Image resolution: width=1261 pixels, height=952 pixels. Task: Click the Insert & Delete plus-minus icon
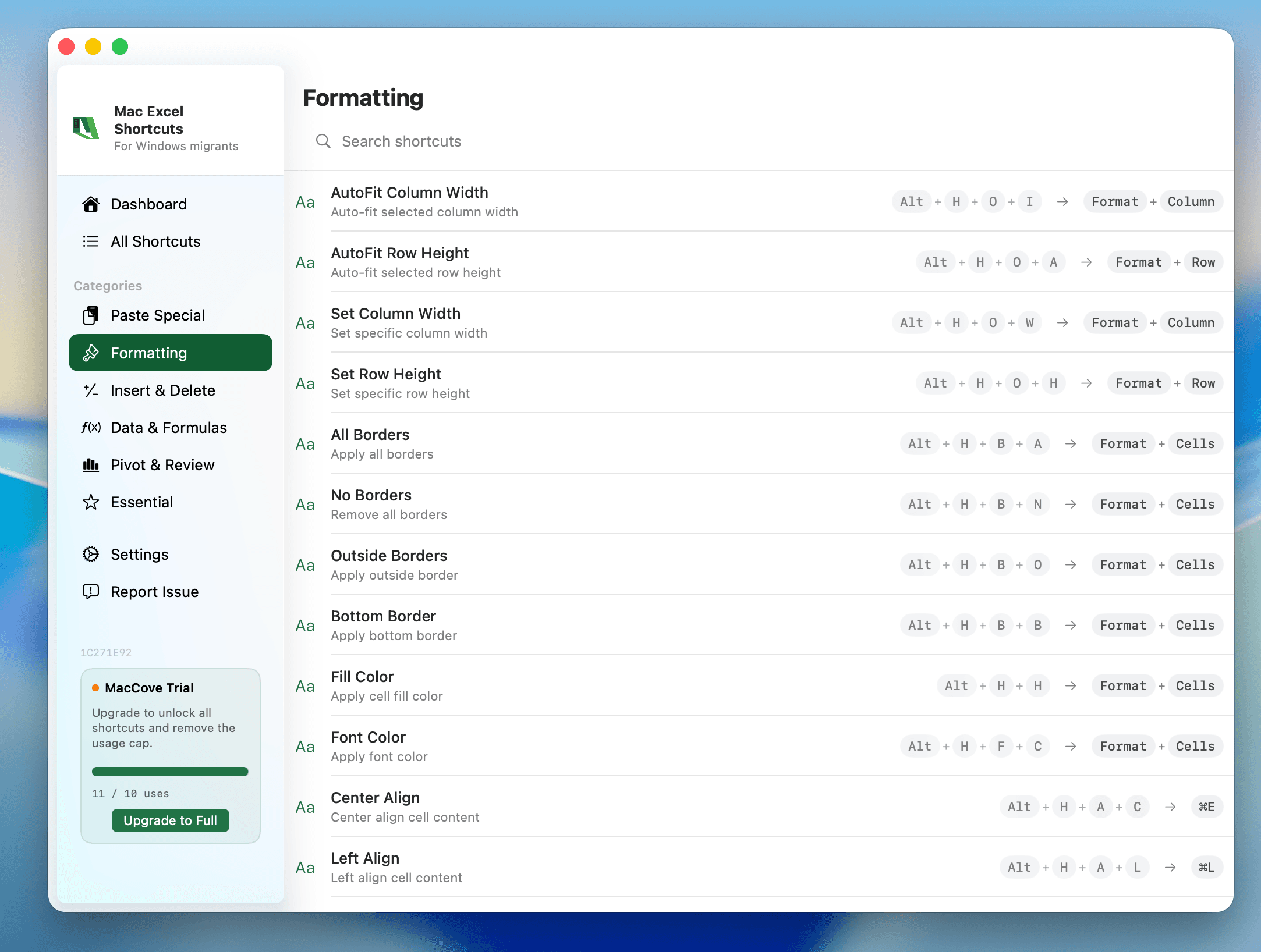(x=91, y=390)
